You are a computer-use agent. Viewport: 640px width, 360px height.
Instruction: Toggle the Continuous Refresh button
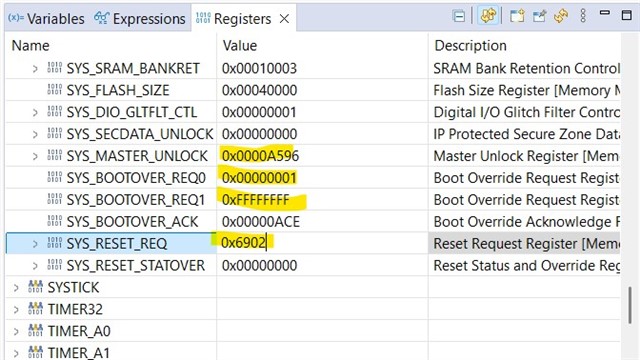[488, 16]
